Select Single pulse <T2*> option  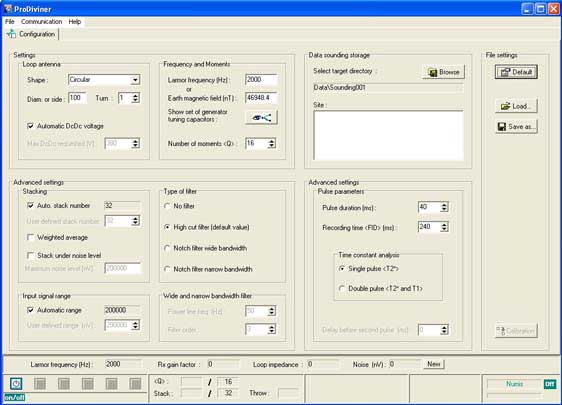point(342,268)
